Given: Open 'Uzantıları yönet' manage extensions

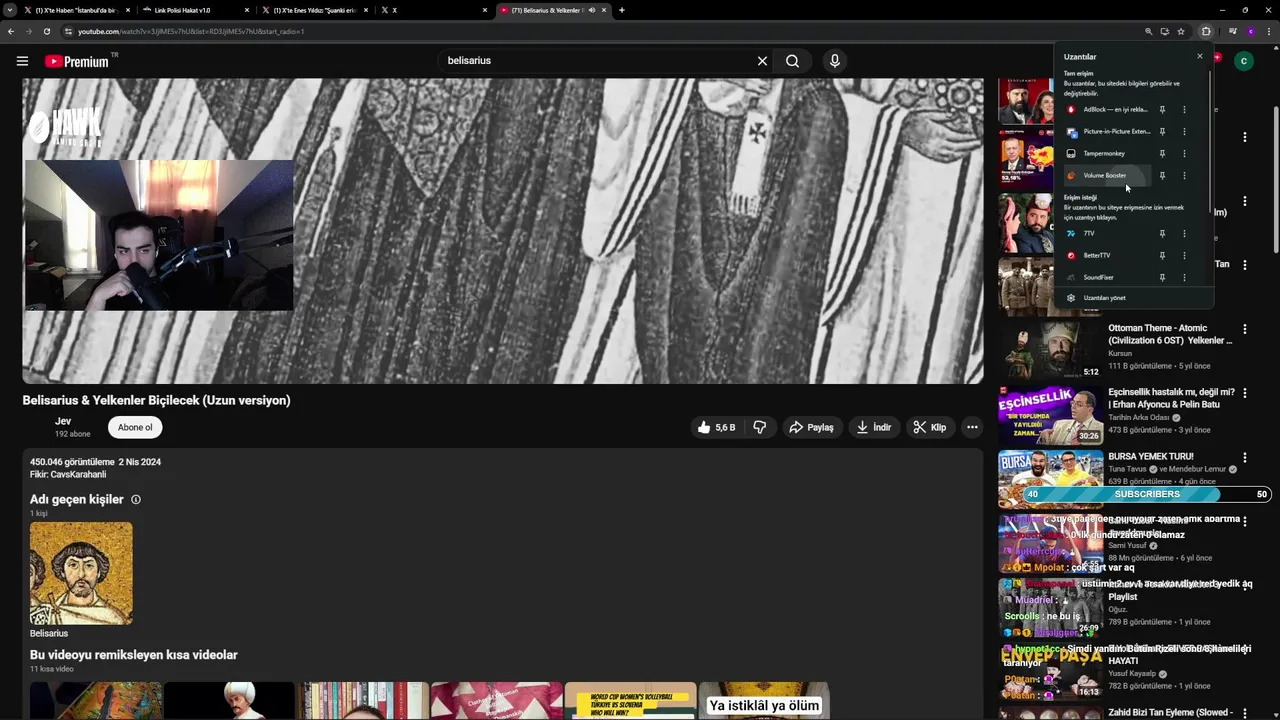Looking at the screenshot, I should (x=1133, y=298).
